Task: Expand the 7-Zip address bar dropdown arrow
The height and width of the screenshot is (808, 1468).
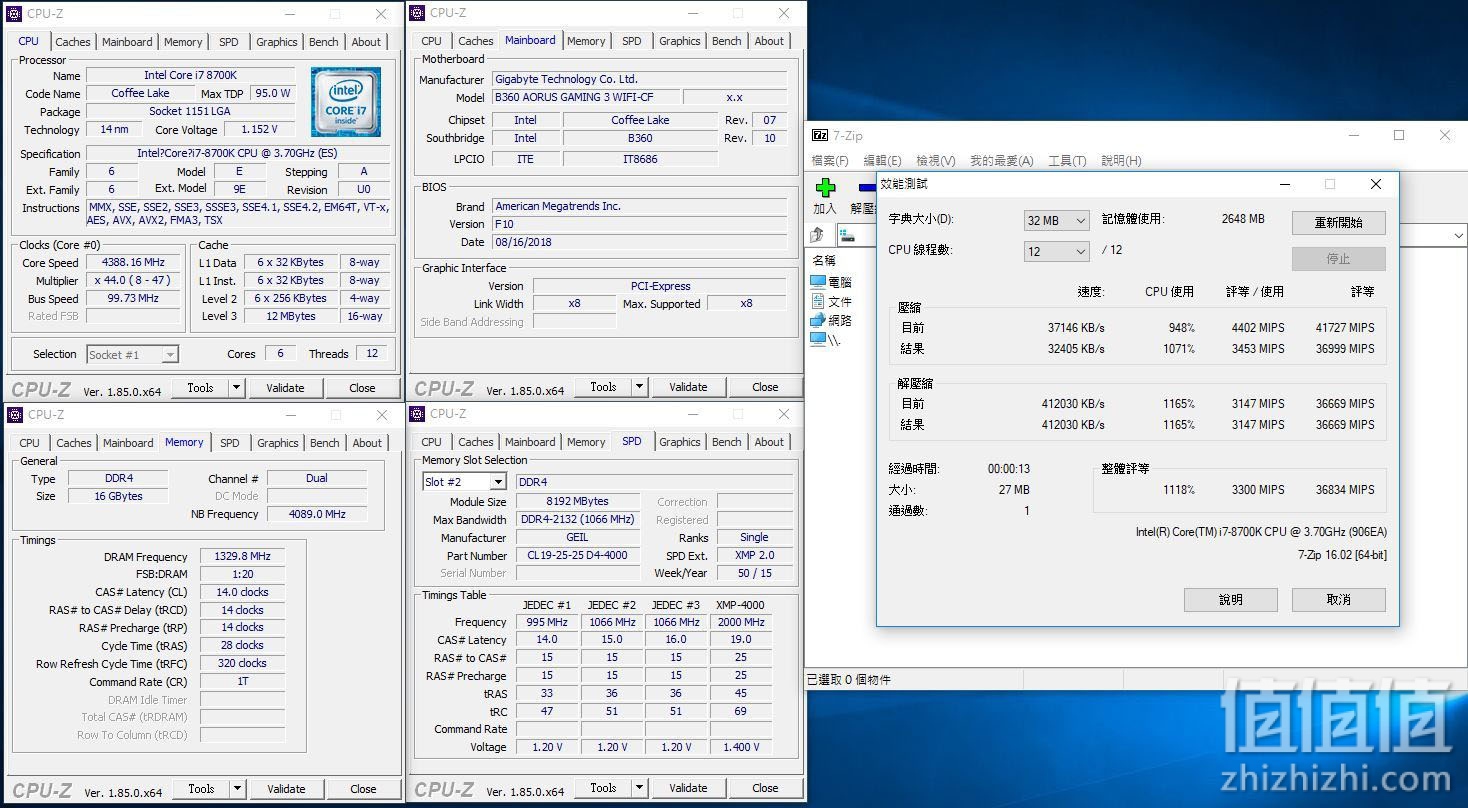Action: (1459, 235)
